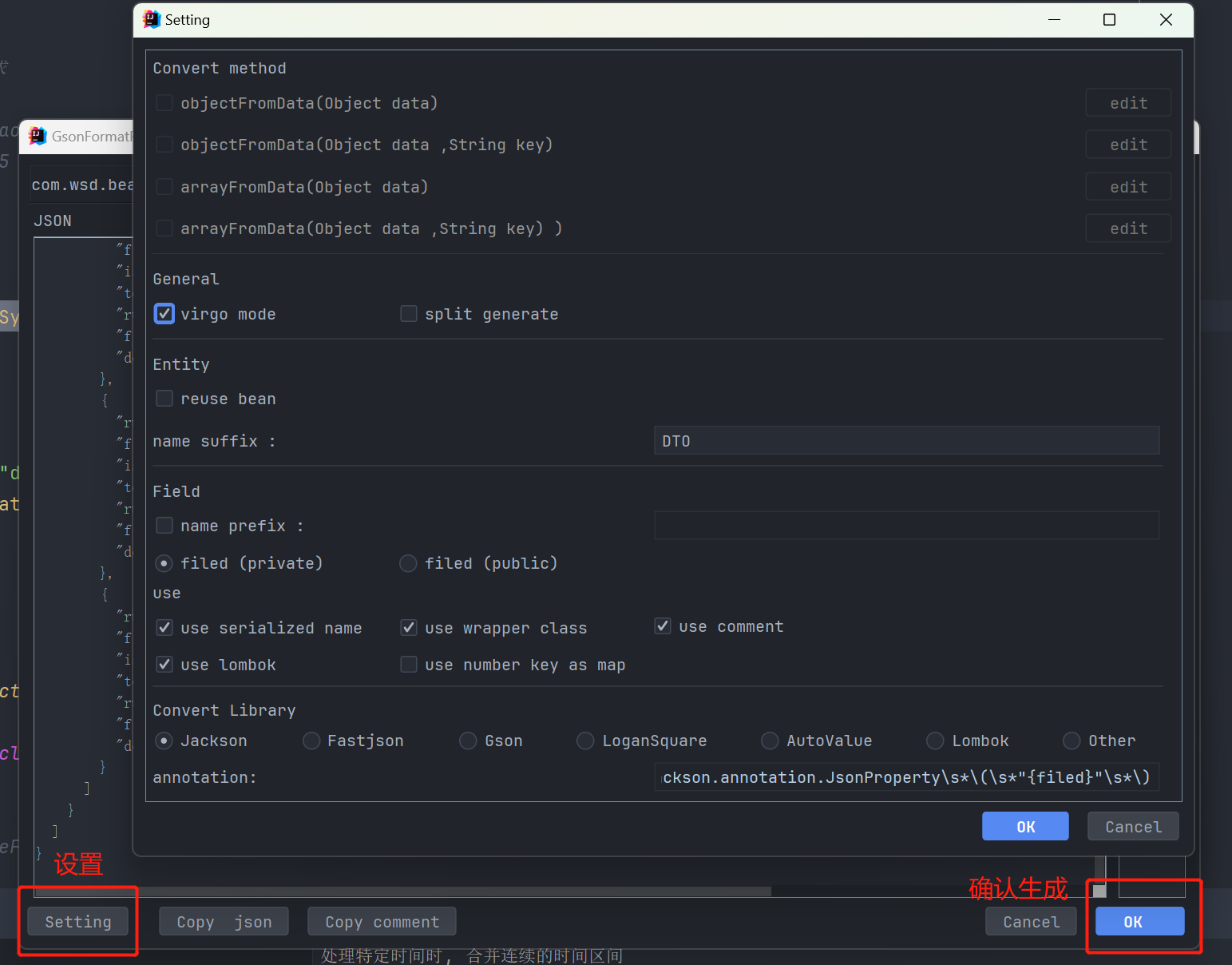Confirm generation with GsonFormat OK button
The width and height of the screenshot is (1232, 965).
click(x=1139, y=921)
